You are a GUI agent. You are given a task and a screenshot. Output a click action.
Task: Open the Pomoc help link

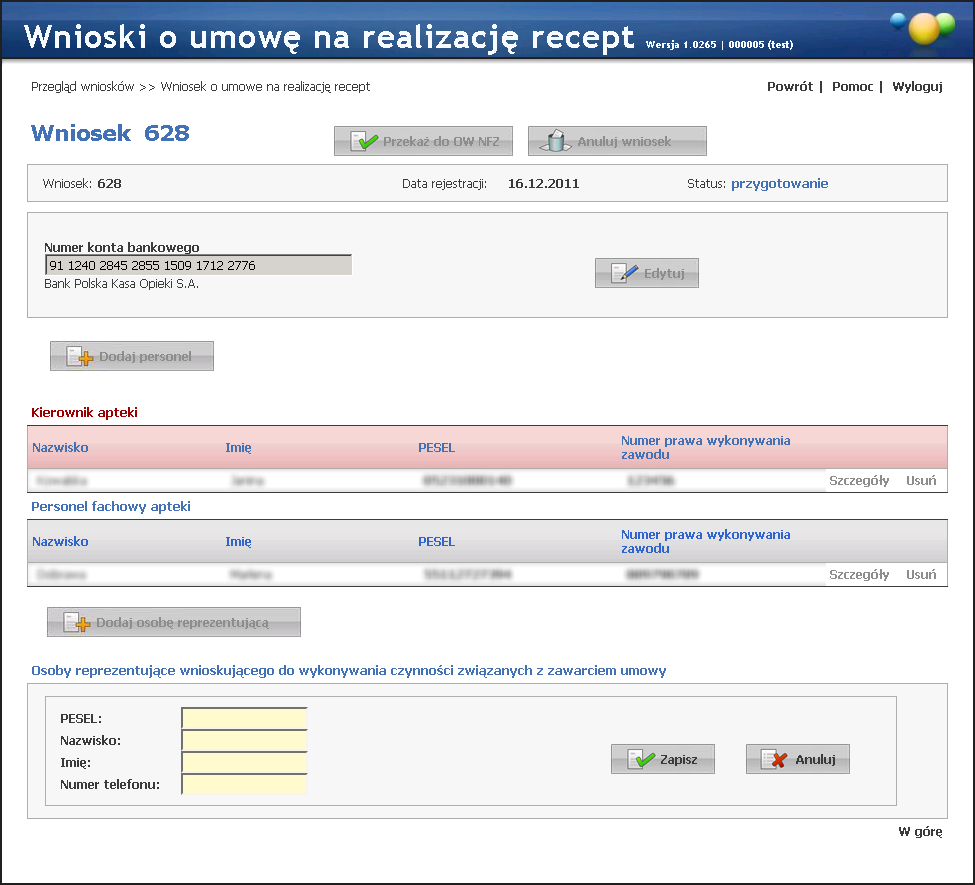(x=852, y=87)
